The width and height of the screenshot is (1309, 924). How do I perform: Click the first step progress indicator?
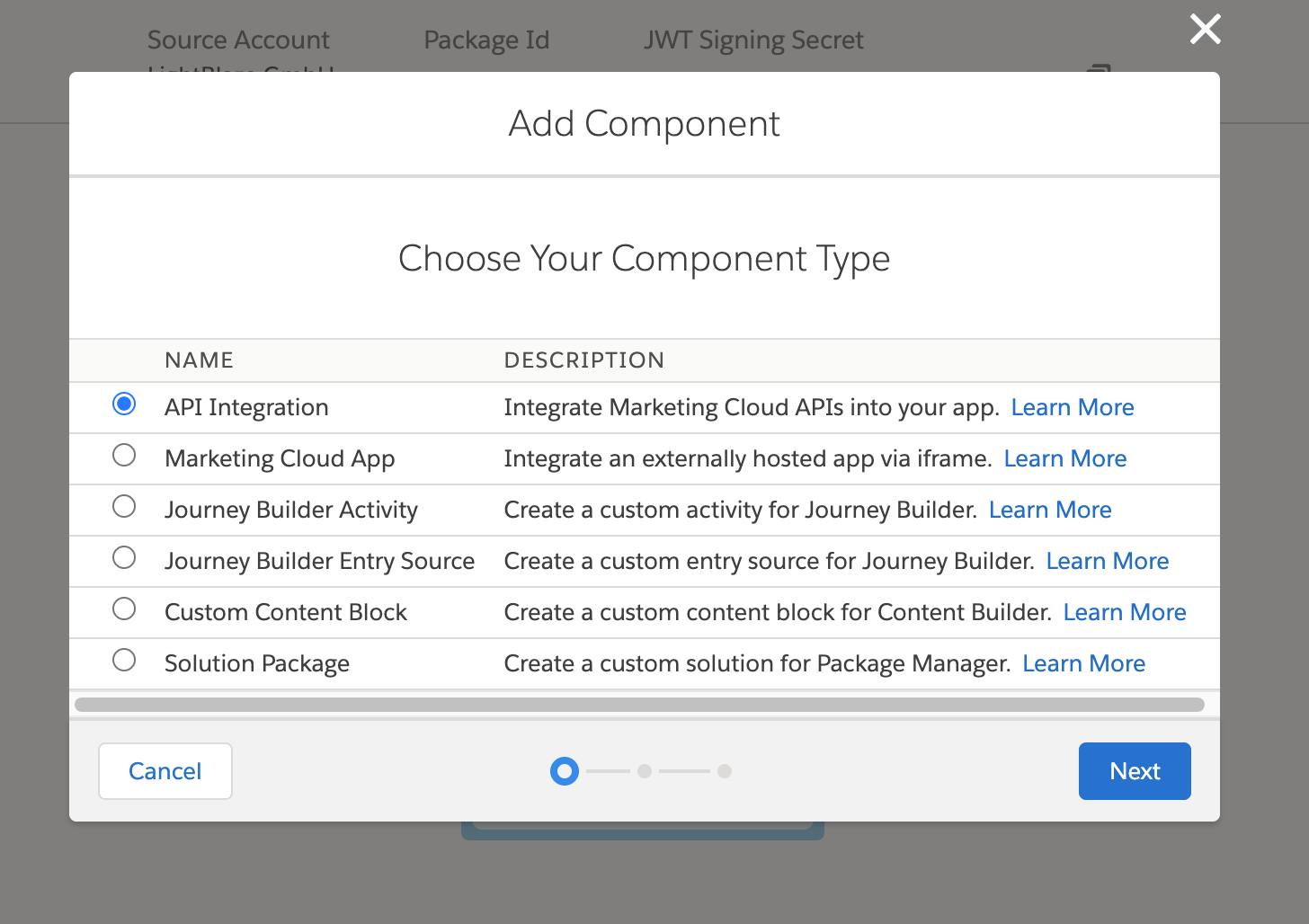coord(565,771)
